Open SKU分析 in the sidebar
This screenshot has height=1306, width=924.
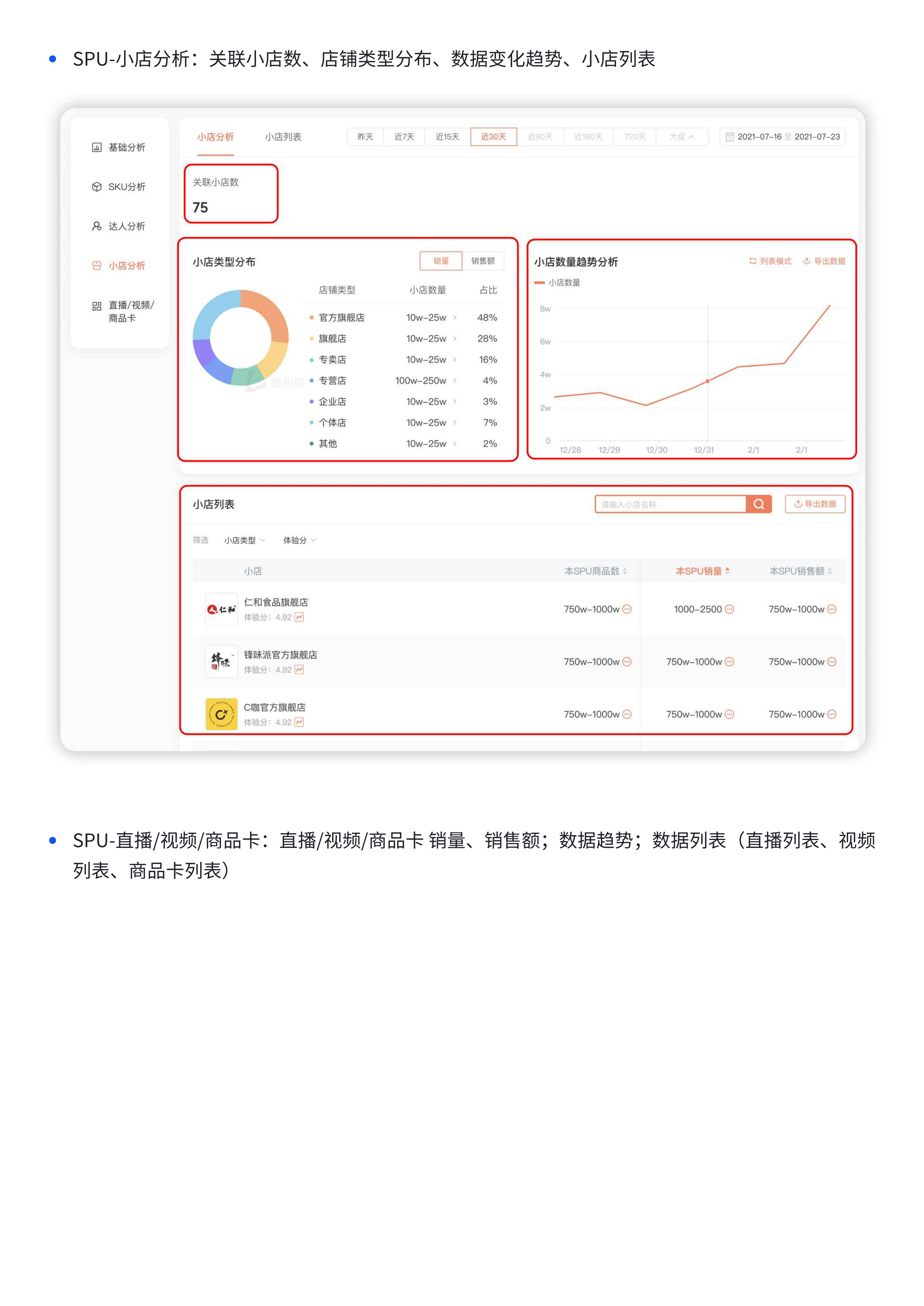118,187
